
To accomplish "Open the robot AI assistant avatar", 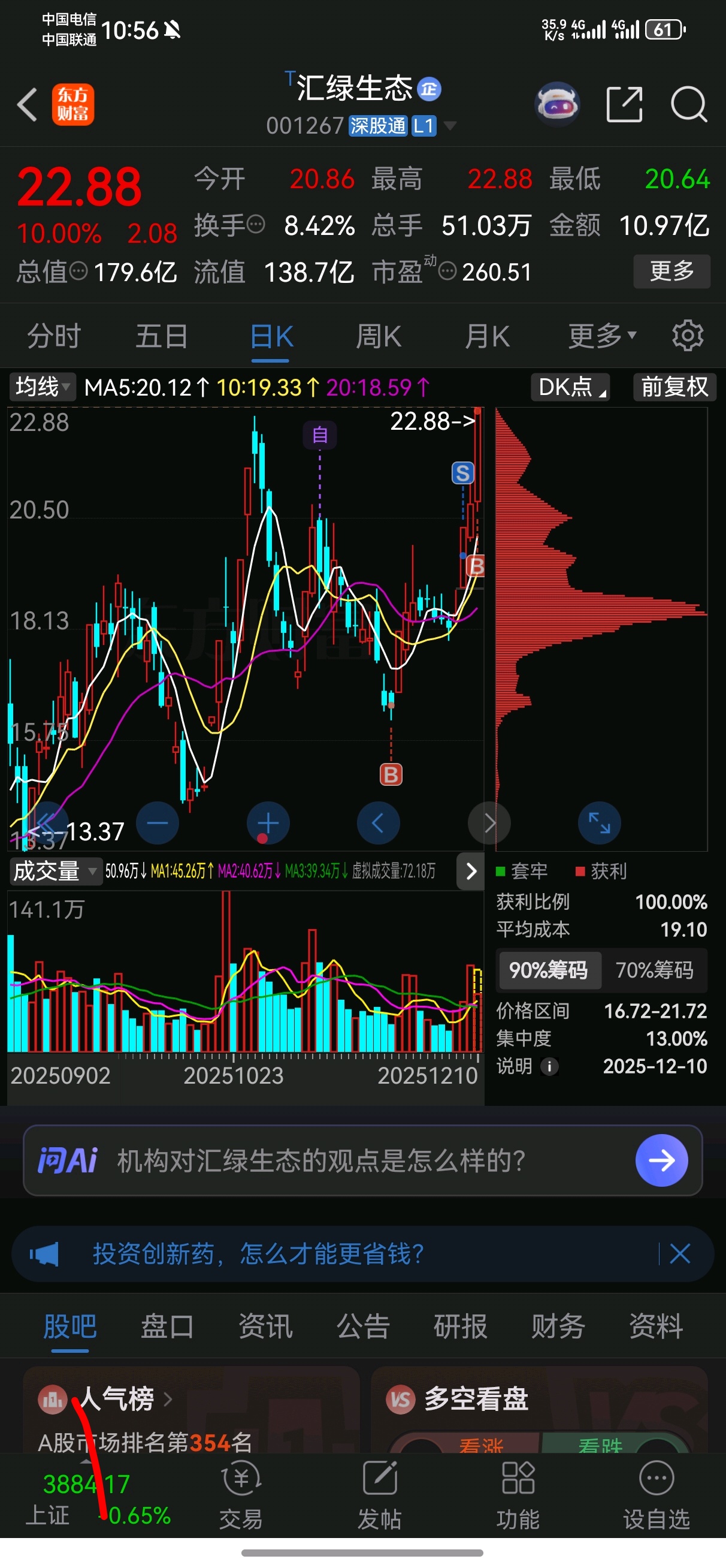I will (557, 104).
